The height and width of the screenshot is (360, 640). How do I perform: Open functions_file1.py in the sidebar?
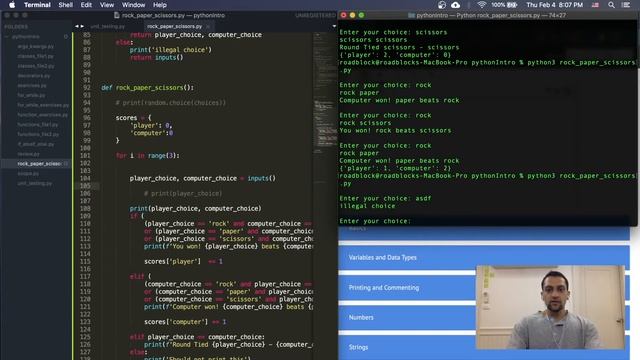pyautogui.click(x=38, y=124)
